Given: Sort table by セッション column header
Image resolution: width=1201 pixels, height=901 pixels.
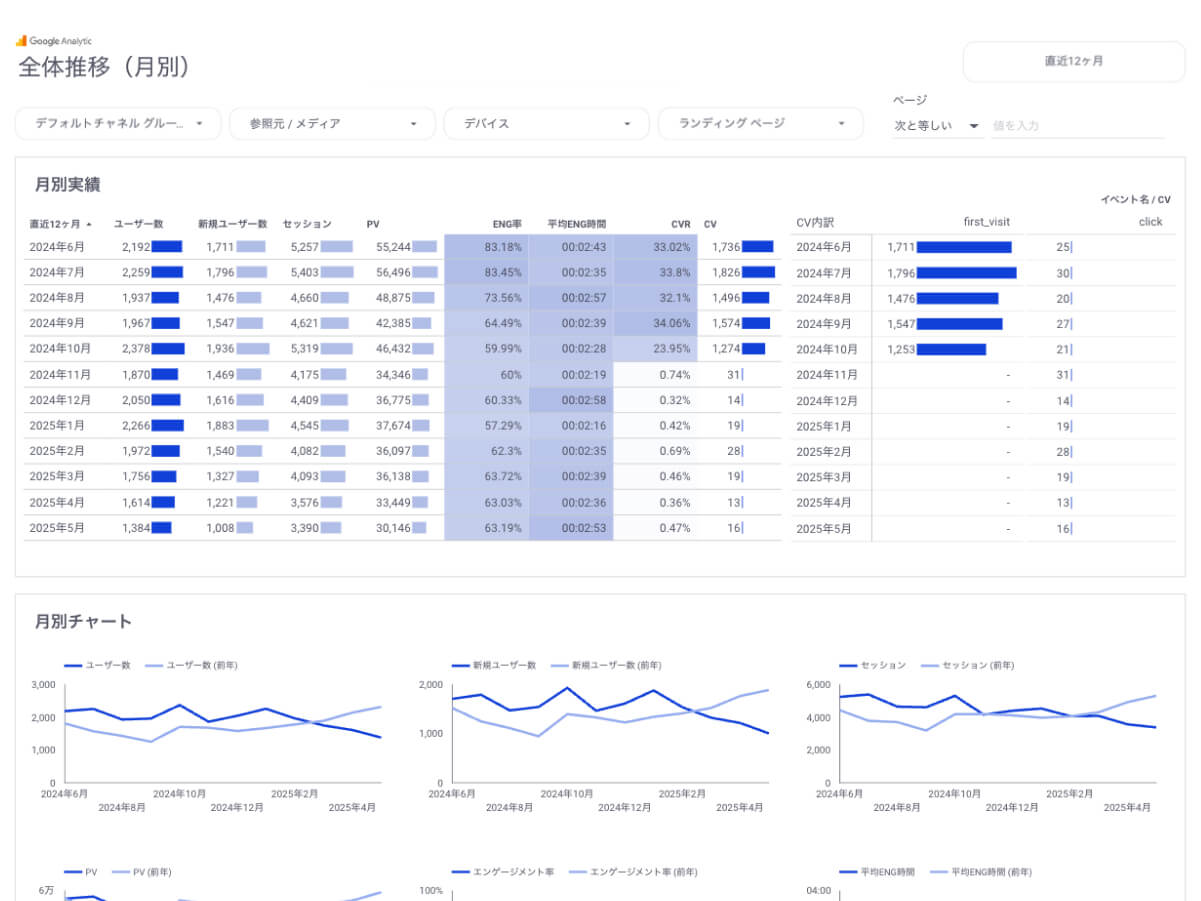Looking at the screenshot, I should click(307, 224).
